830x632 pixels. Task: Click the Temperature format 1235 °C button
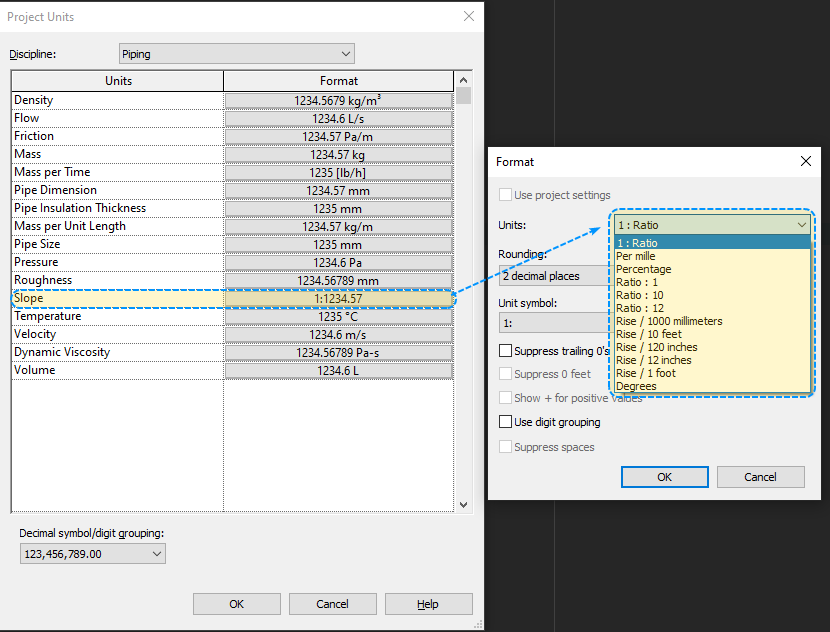[x=339, y=317]
